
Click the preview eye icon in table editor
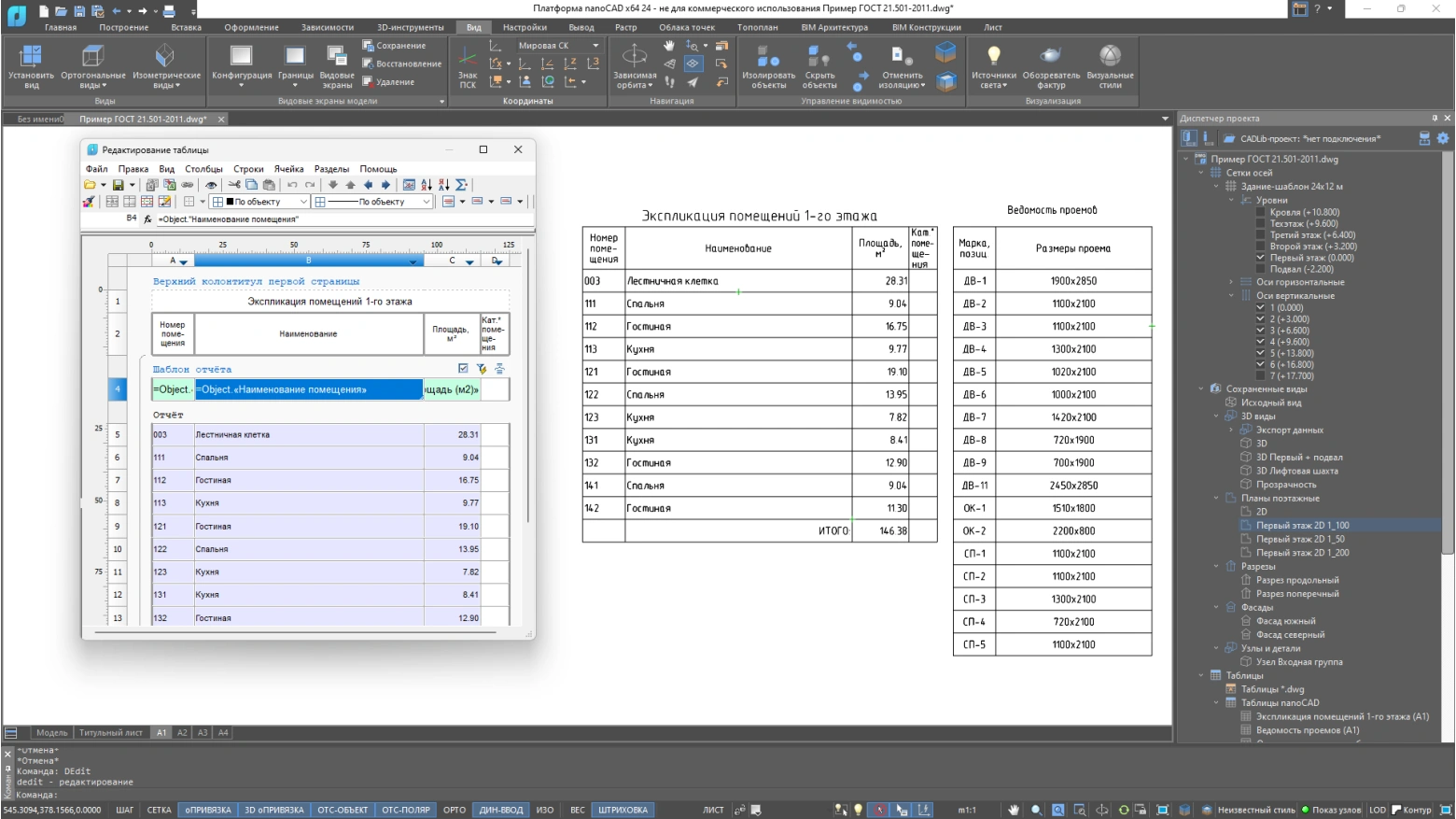(x=211, y=185)
